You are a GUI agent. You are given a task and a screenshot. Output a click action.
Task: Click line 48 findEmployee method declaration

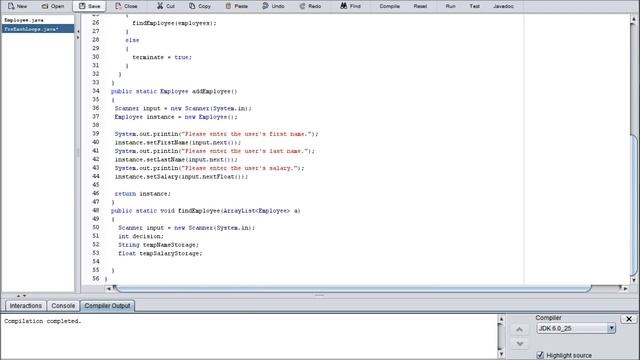[x=205, y=211]
